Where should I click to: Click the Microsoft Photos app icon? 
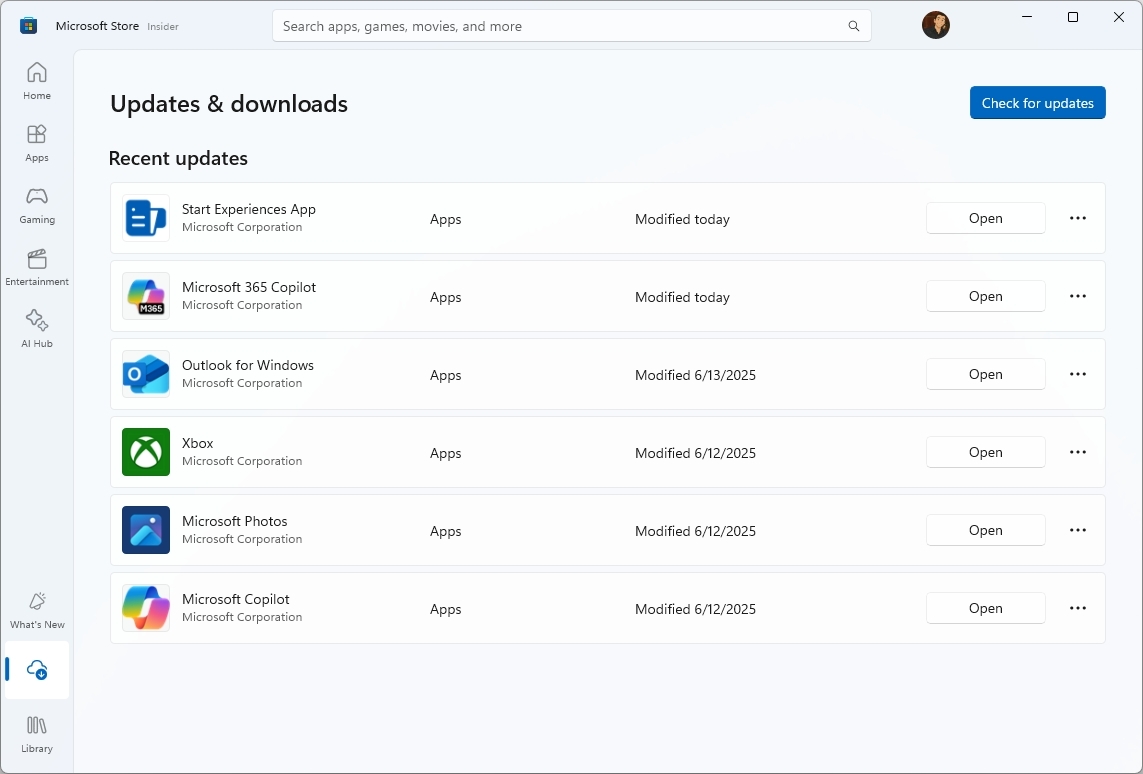145,530
